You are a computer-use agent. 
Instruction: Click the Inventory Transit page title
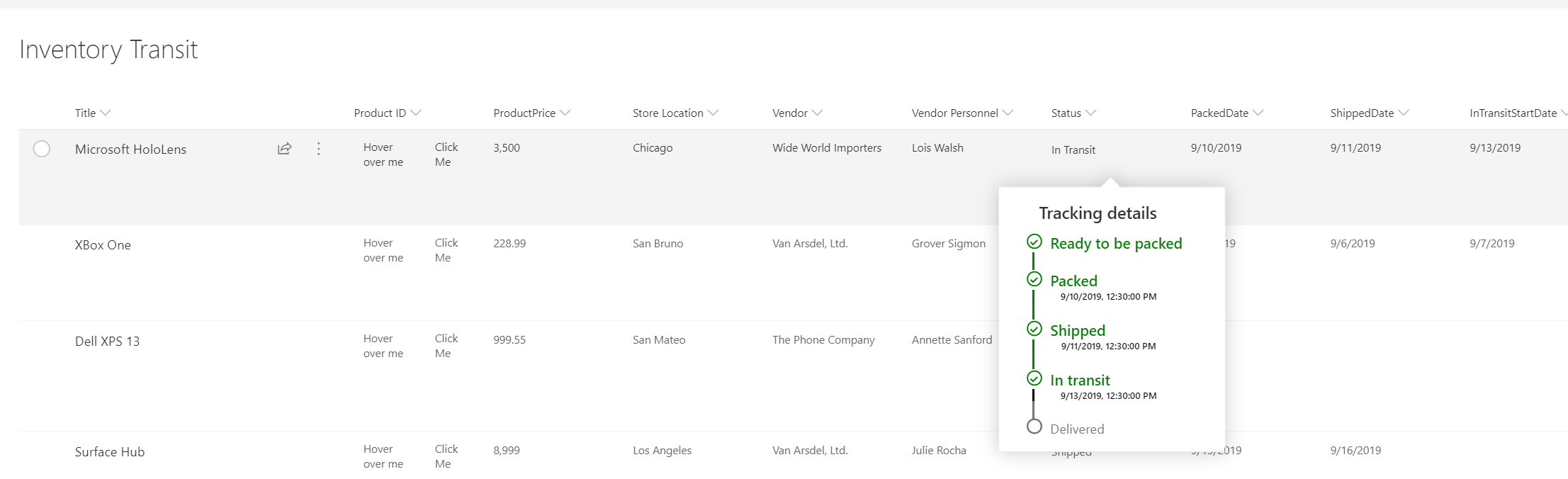coord(108,49)
